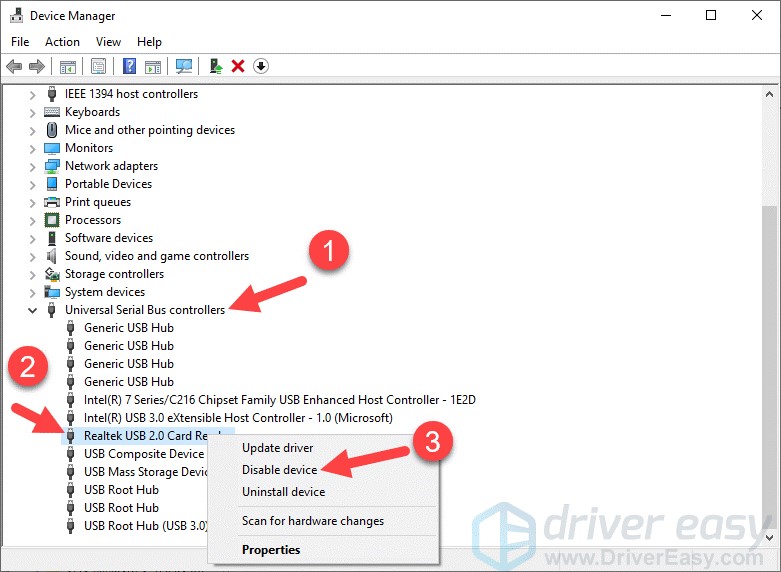This screenshot has height=572, width=781.
Task: Select USB Composite Device
Action: pos(144,454)
